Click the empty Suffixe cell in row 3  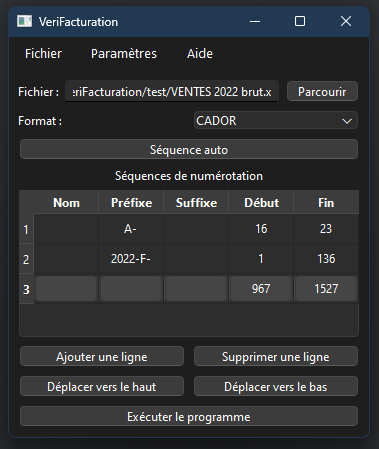click(x=196, y=289)
